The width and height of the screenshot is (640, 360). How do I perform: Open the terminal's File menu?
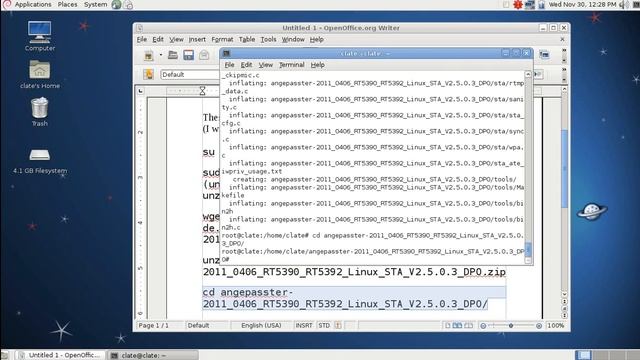tap(229, 65)
